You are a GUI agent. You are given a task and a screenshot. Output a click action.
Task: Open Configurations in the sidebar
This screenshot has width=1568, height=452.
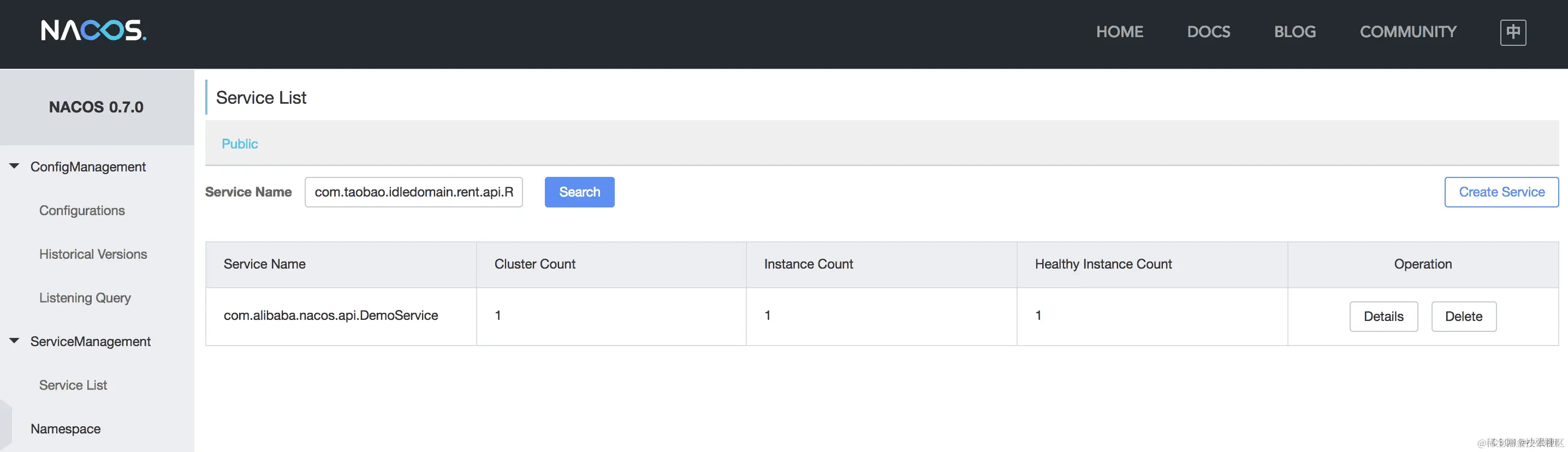(x=82, y=211)
